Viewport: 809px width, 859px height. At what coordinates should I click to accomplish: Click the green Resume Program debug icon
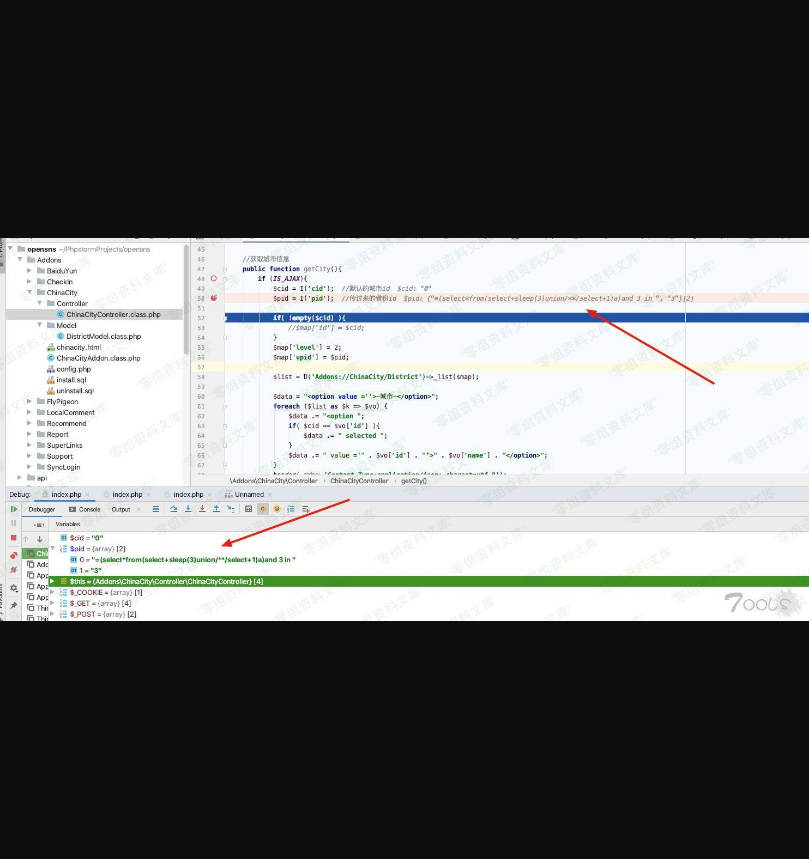click(x=14, y=509)
